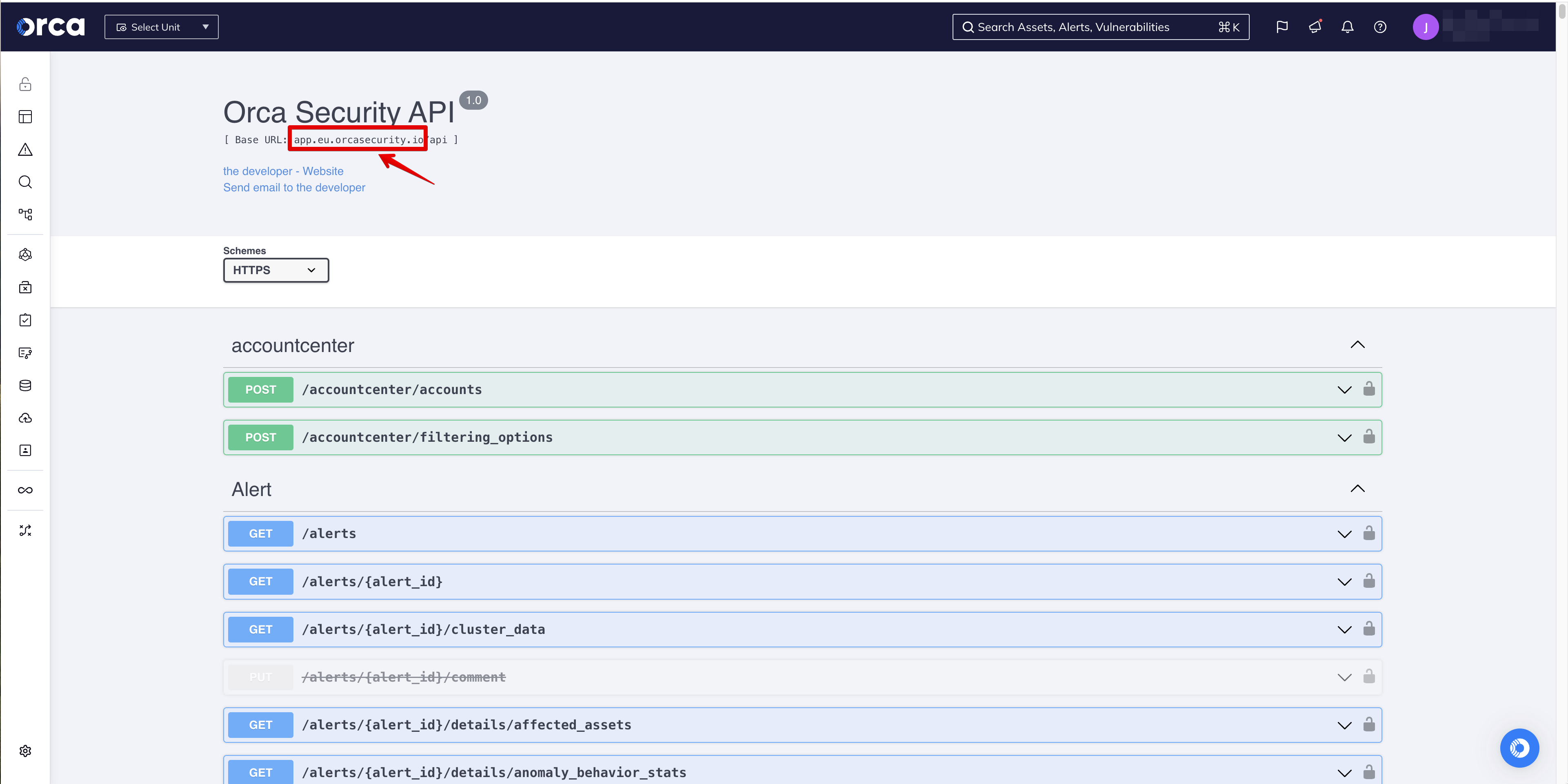Open the notifications bell

click(1347, 27)
